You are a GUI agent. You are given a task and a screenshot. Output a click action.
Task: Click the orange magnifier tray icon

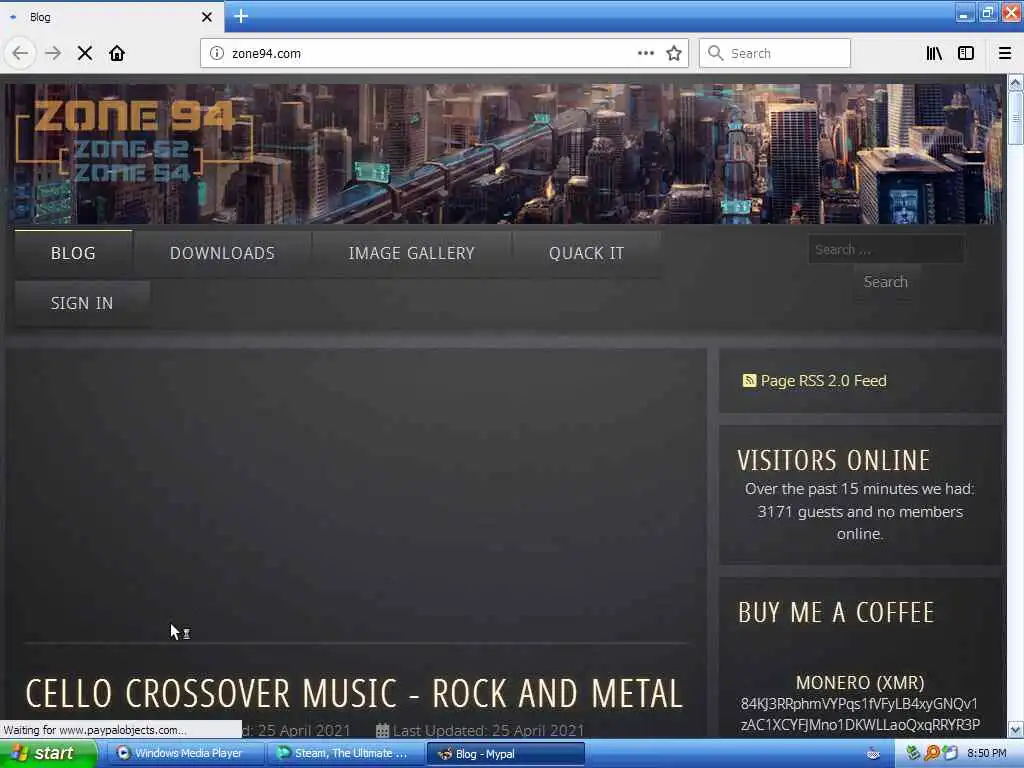click(x=932, y=753)
